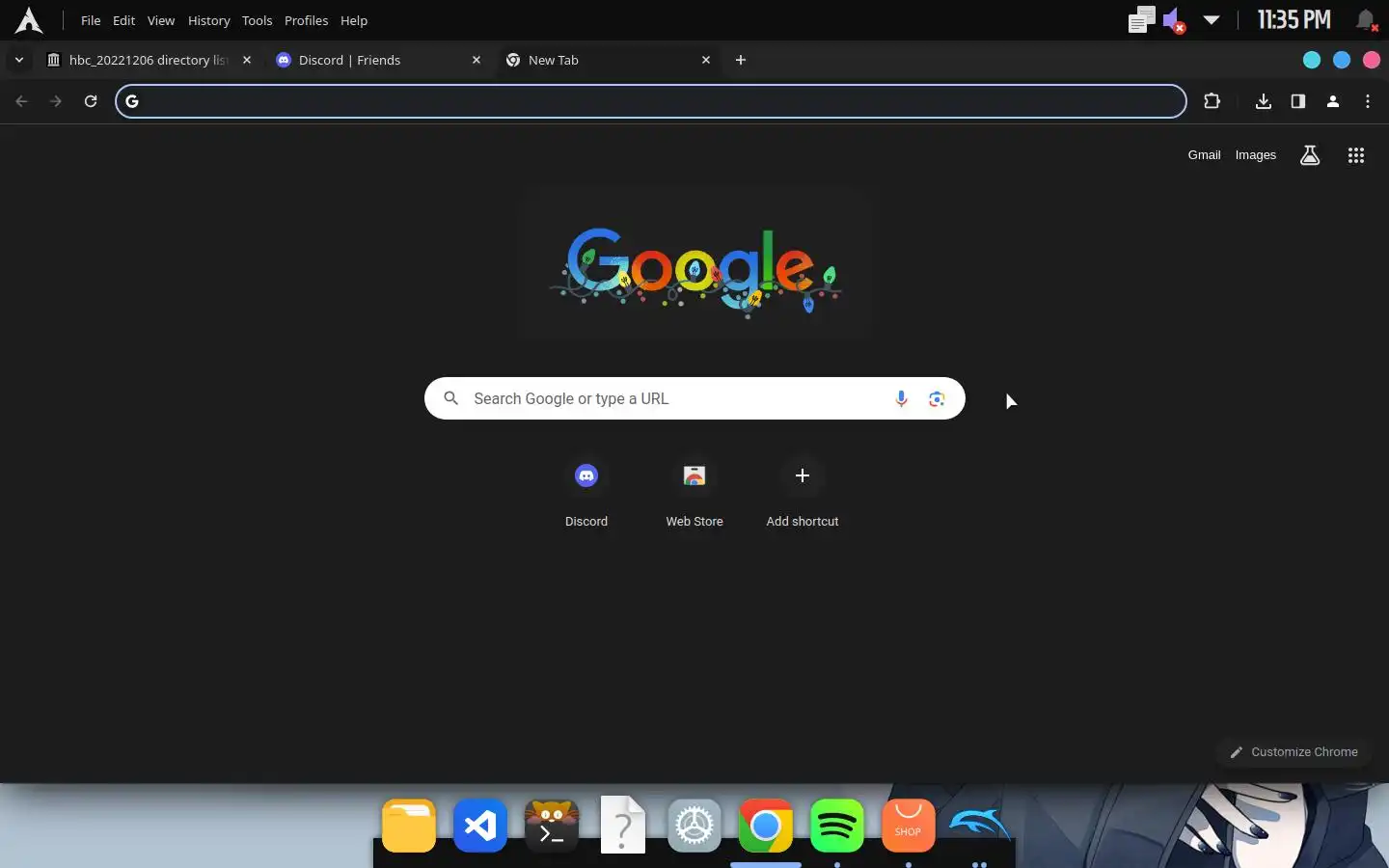Screen dimensions: 1389x868
Task: Open the tab search dropdown chevron
Action: 18,60
